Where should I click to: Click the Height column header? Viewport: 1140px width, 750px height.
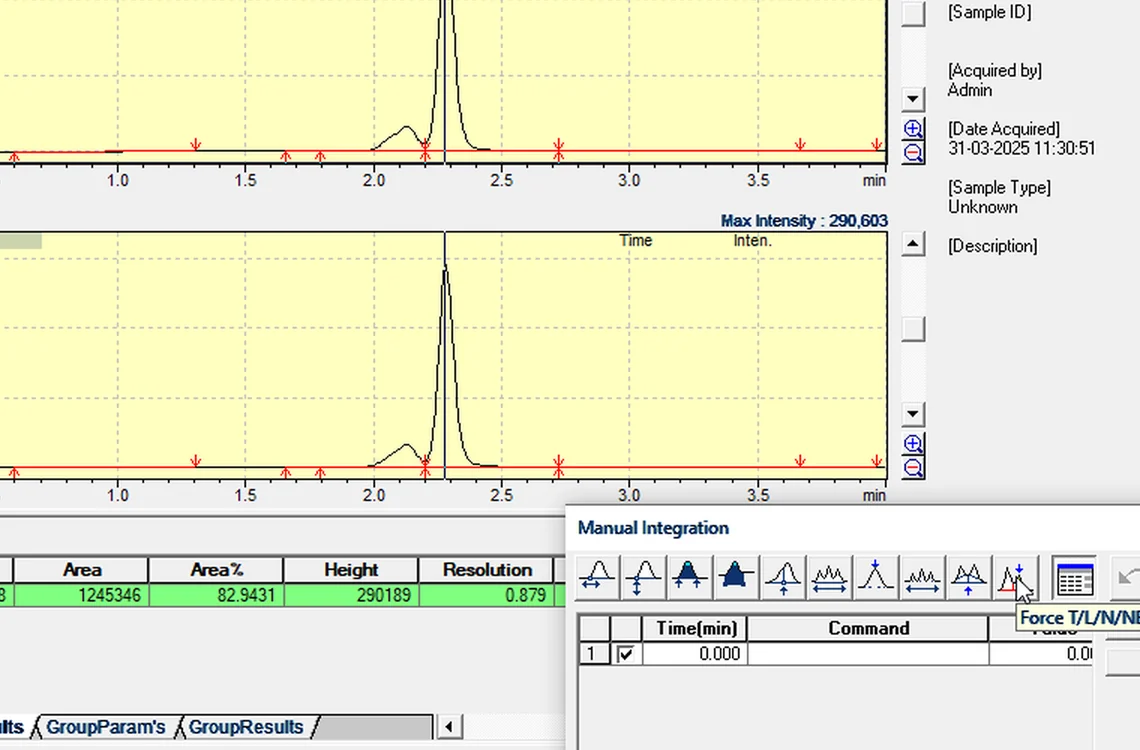(351, 570)
